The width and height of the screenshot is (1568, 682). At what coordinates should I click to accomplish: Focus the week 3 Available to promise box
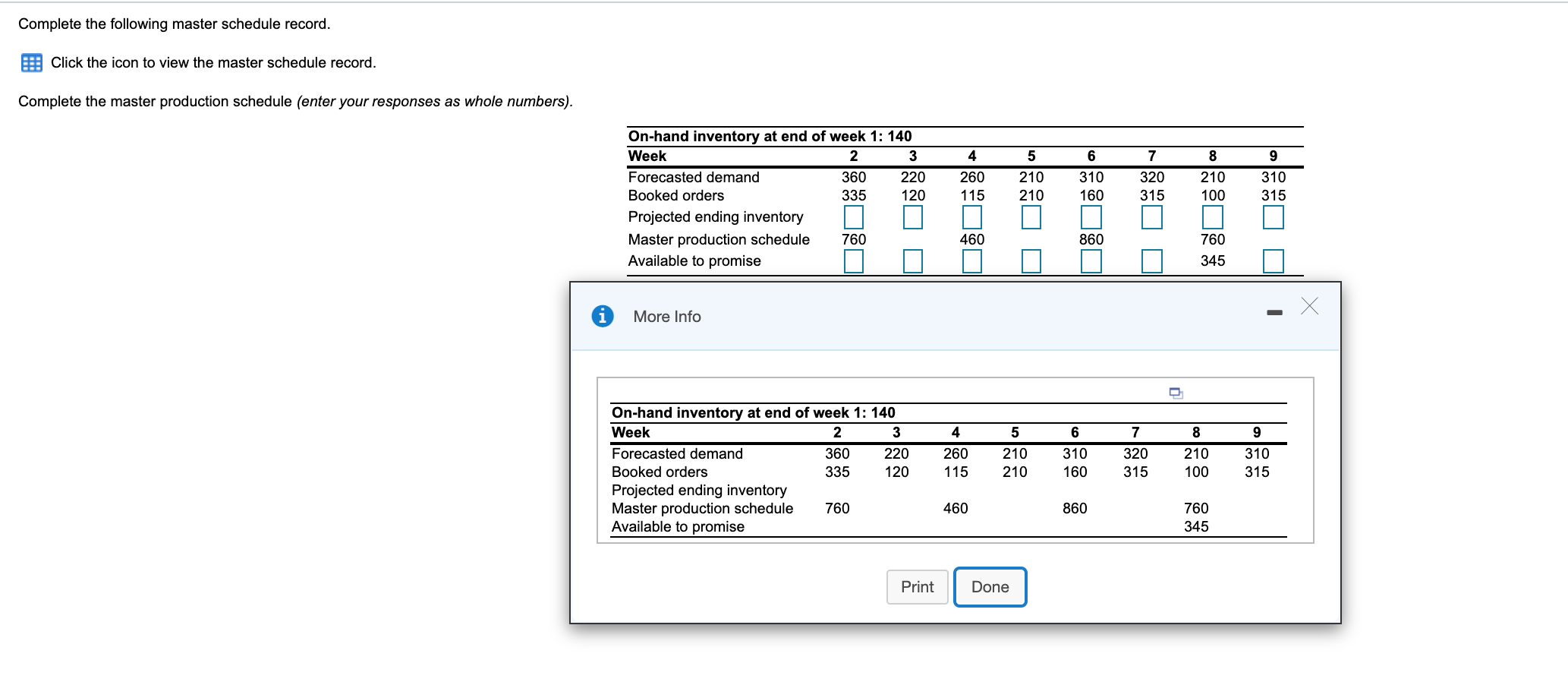click(x=913, y=261)
